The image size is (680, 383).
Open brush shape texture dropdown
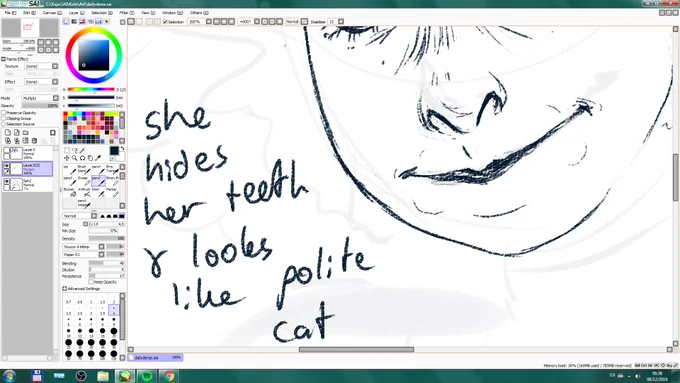click(101, 246)
